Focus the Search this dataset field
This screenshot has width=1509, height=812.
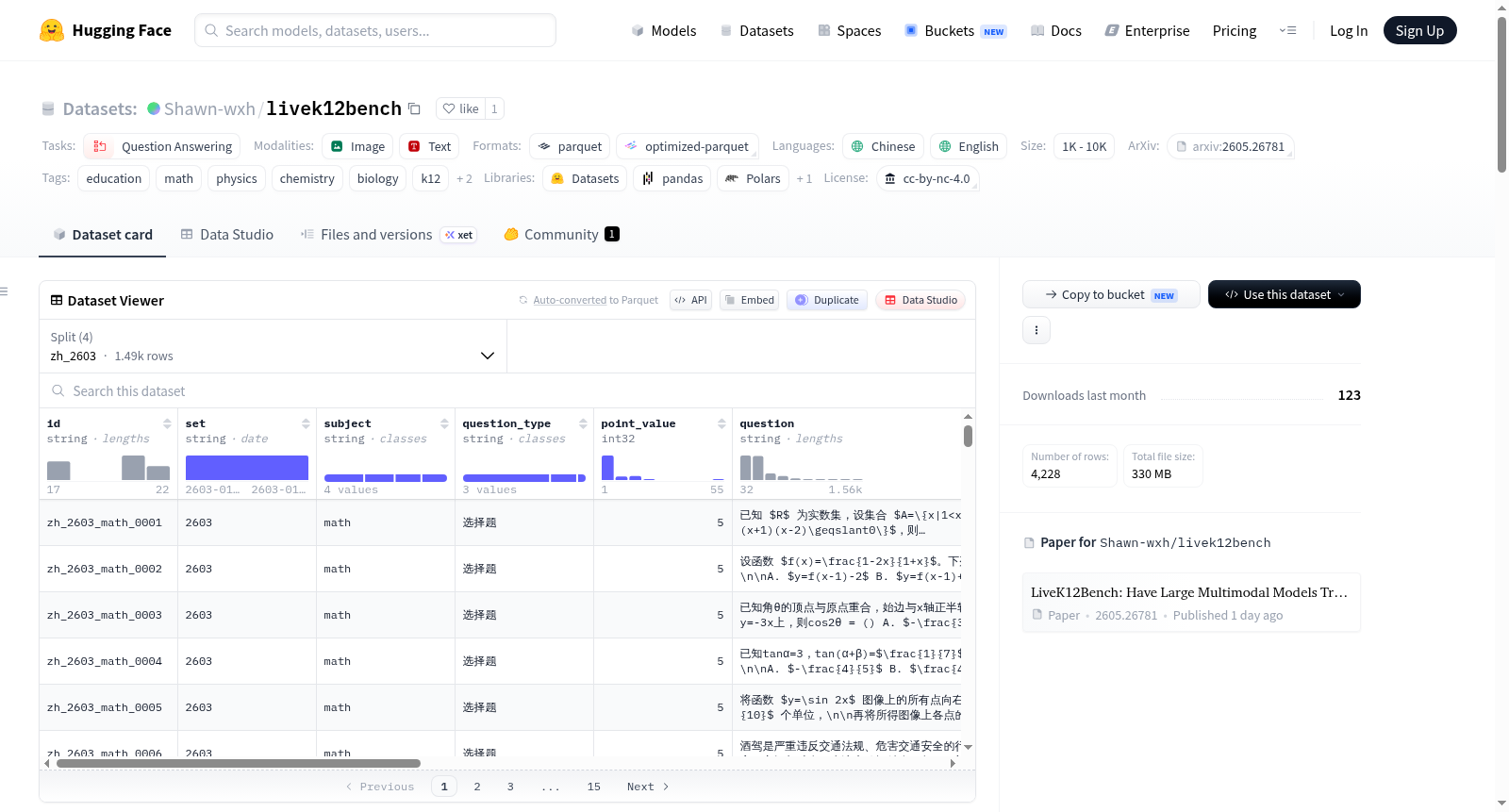pos(507,390)
